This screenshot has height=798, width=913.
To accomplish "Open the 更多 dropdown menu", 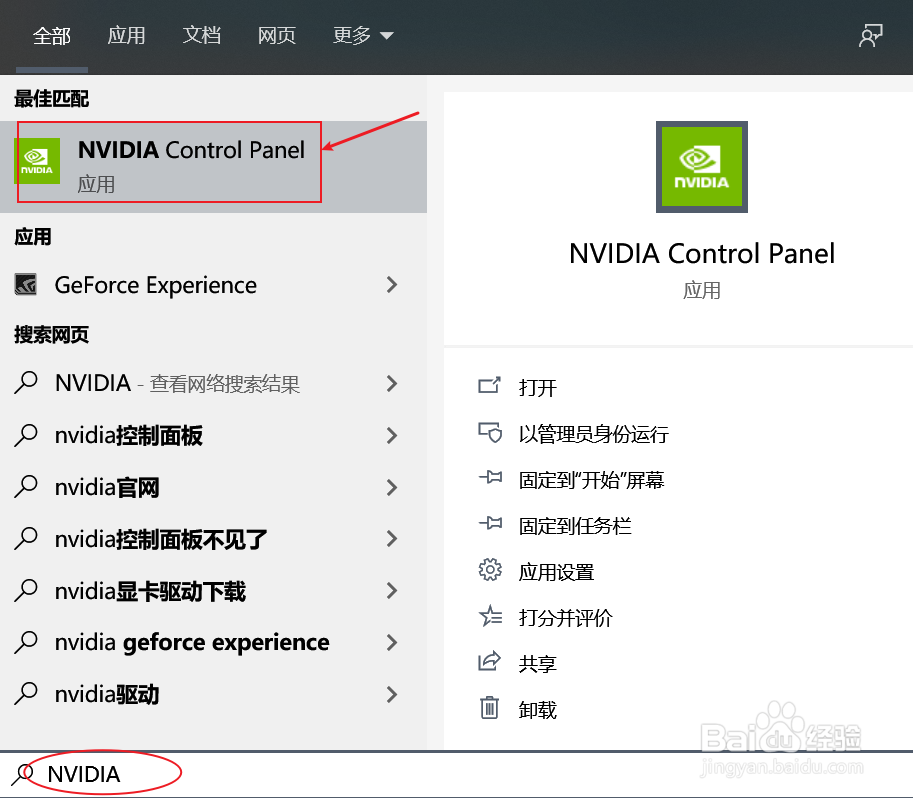I will 363,36.
